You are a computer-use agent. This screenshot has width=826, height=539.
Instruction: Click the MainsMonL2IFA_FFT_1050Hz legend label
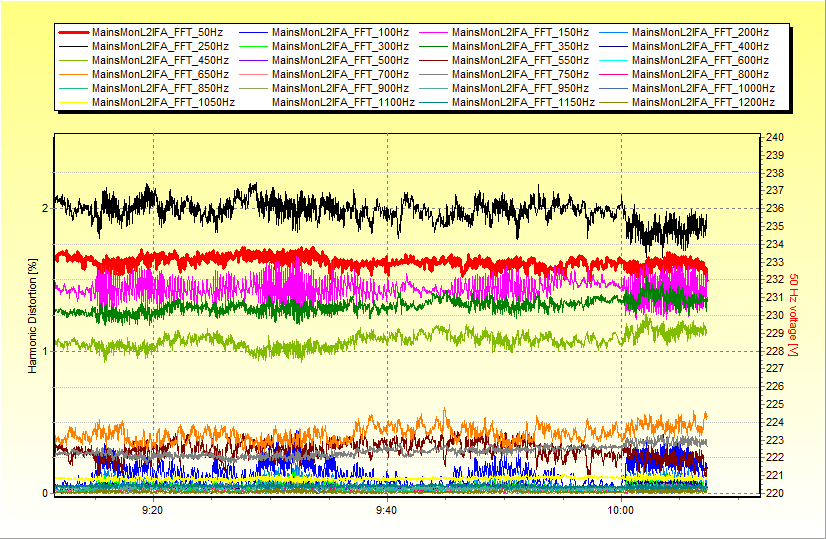tap(163, 102)
